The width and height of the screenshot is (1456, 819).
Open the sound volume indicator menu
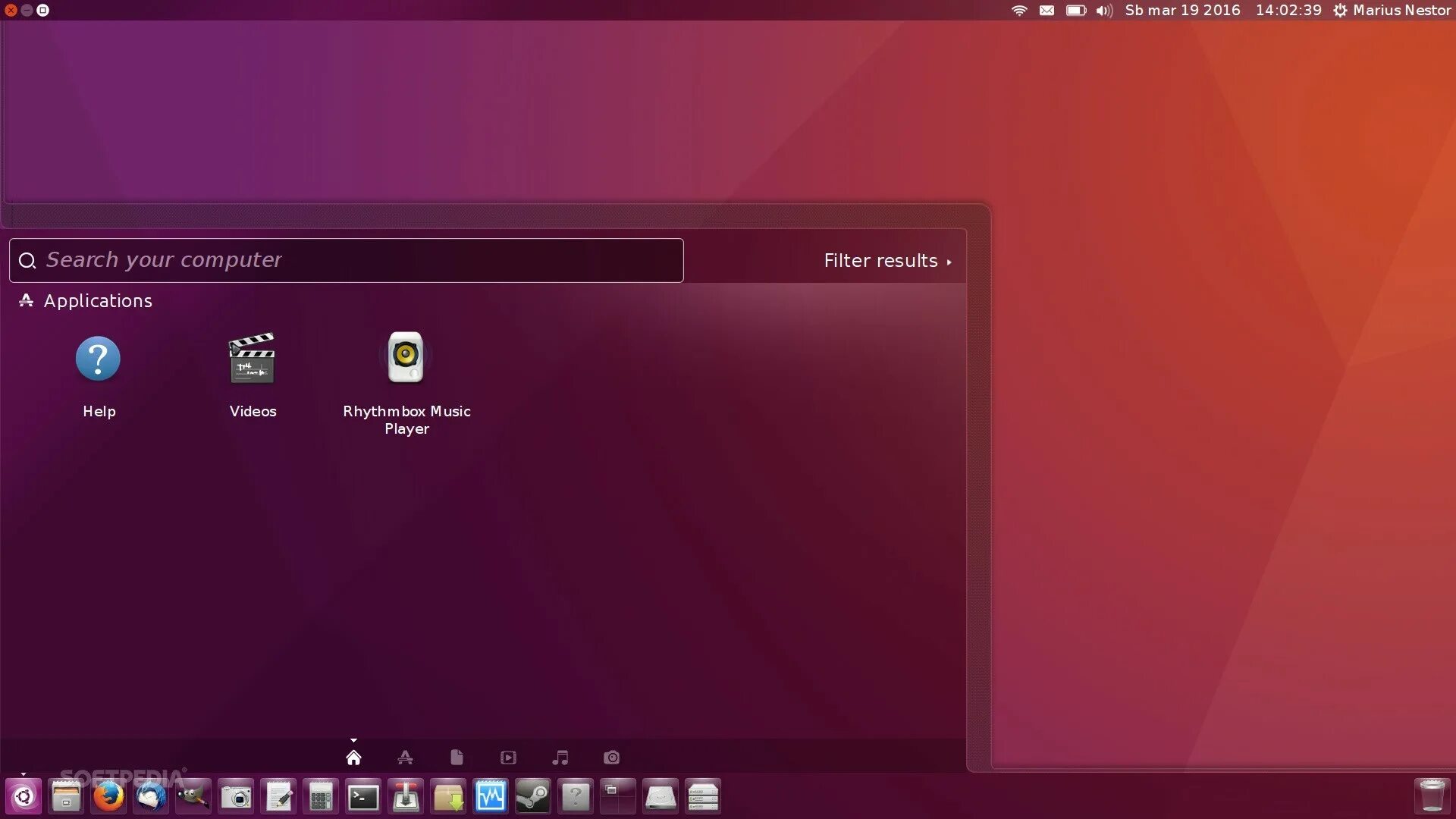(1104, 11)
